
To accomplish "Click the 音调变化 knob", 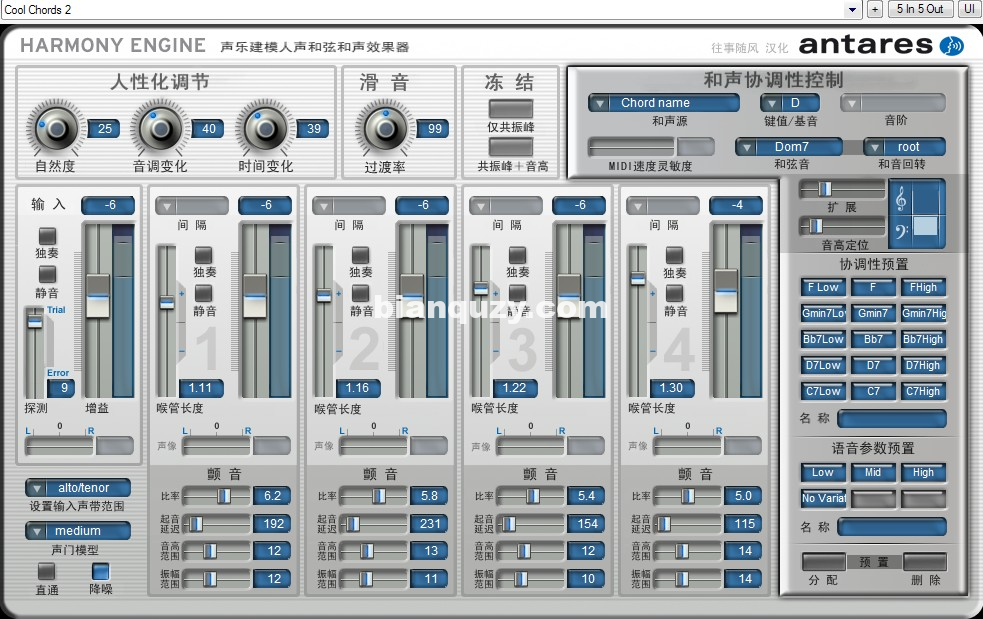I will [x=160, y=129].
